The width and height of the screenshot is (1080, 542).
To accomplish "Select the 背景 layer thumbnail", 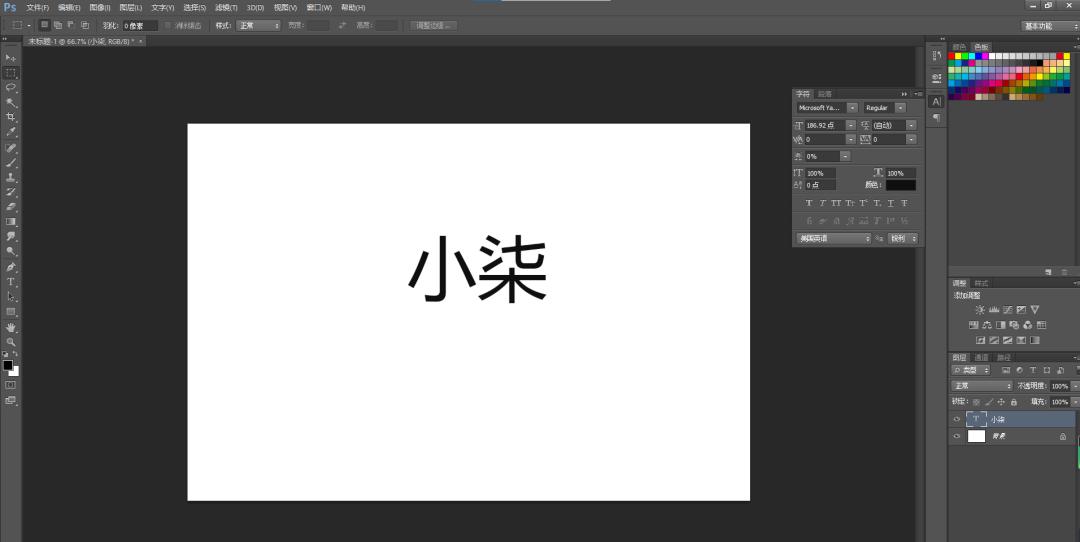I will [x=976, y=436].
